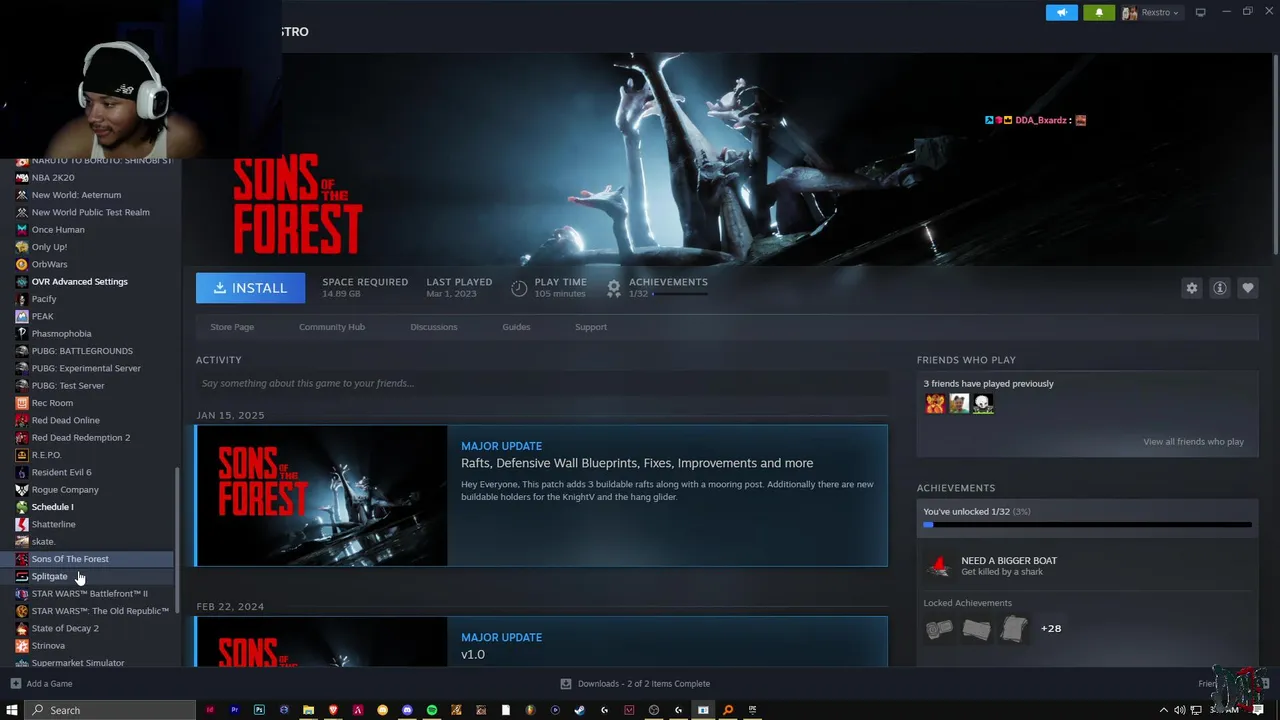Image resolution: width=1280 pixels, height=720 pixels.
Task: Select State of Decay 2 icon
Action: coord(22,628)
